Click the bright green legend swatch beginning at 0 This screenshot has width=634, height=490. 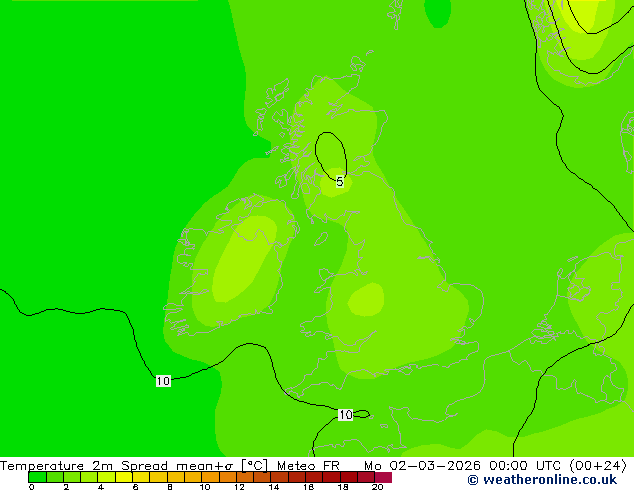(x=37, y=477)
